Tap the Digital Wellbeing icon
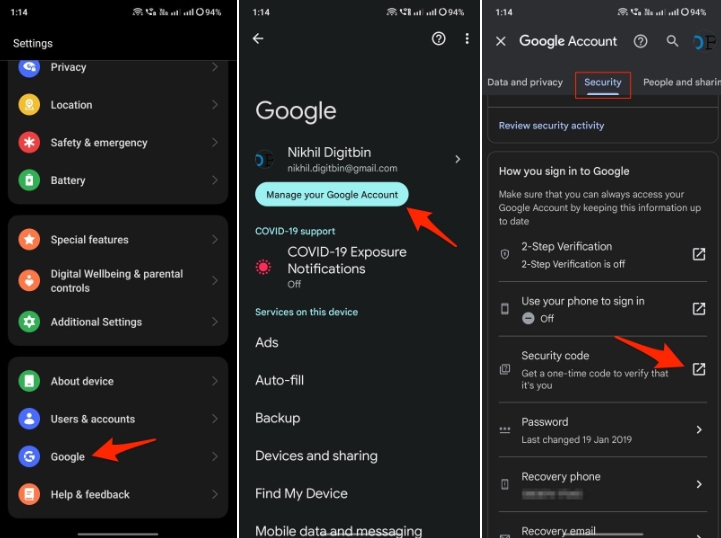Viewport: 721px width, 538px height. click(29, 280)
